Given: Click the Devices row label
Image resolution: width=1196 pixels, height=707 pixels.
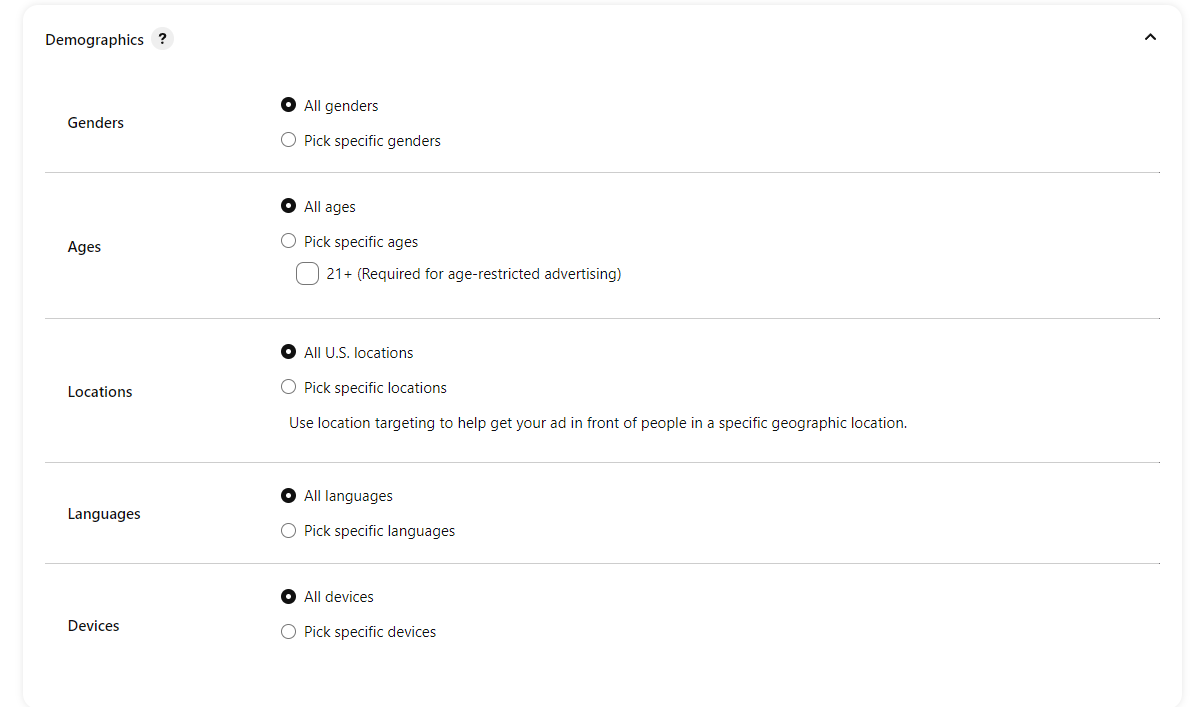Looking at the screenshot, I should 93,626.
